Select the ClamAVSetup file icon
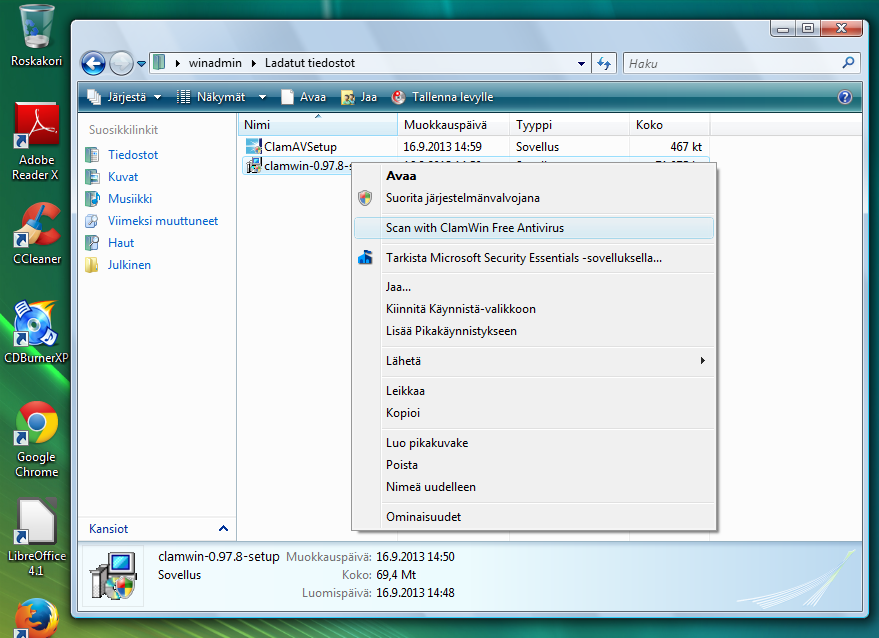879x638 pixels. tap(254, 146)
